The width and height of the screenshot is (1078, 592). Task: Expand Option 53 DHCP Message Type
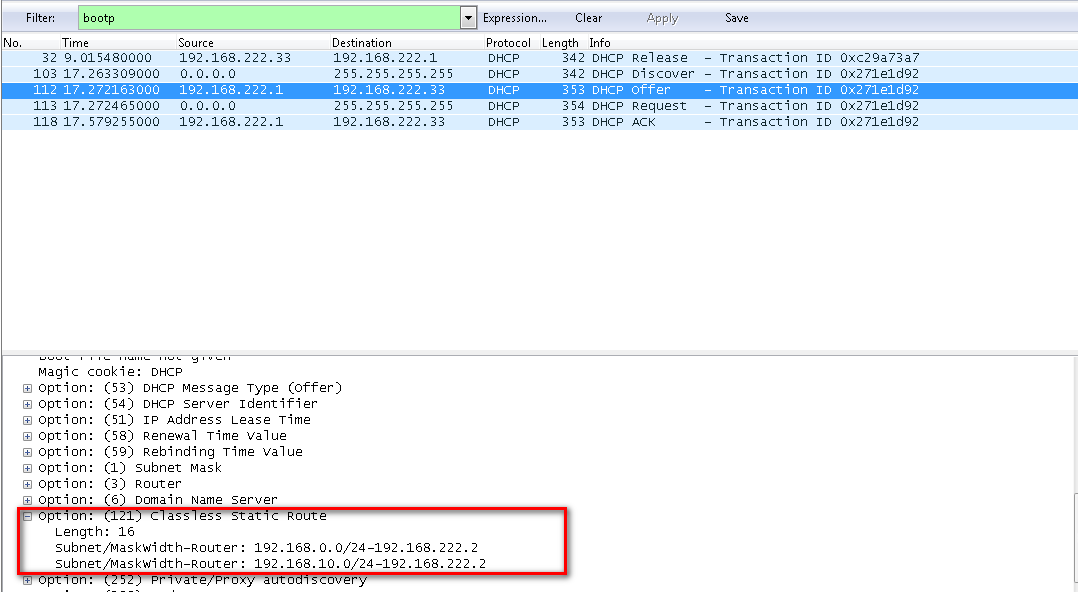[26, 387]
